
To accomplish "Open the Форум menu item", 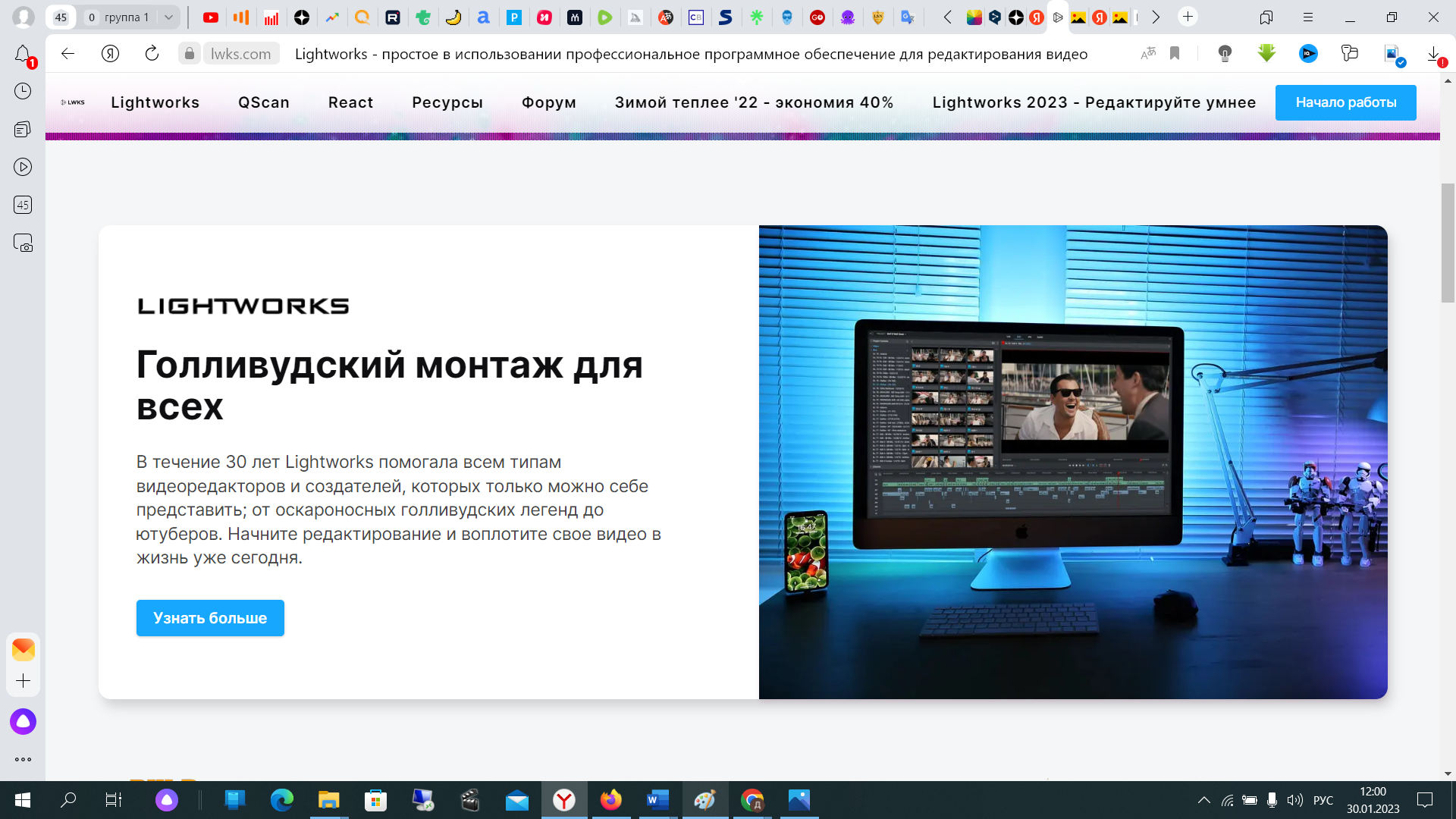I will [548, 102].
